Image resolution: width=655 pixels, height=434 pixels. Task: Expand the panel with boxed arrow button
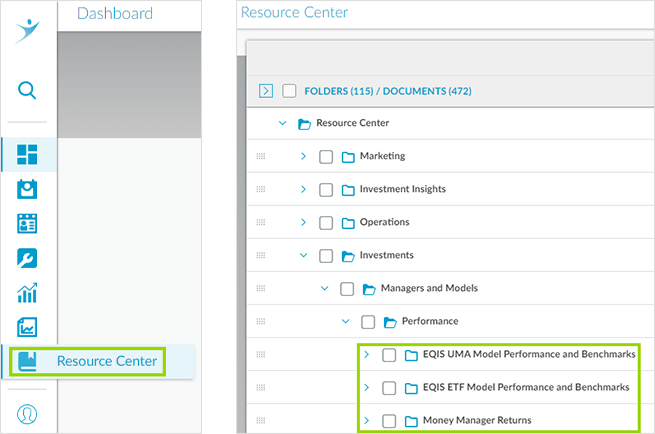pos(266,91)
